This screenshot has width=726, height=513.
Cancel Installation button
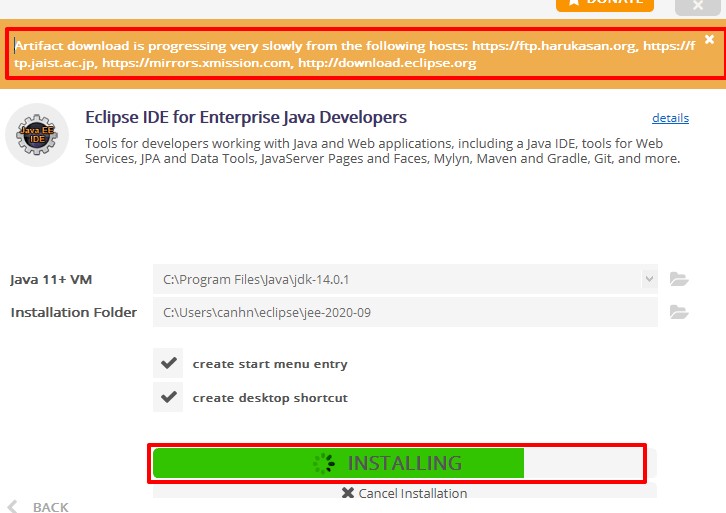point(404,493)
